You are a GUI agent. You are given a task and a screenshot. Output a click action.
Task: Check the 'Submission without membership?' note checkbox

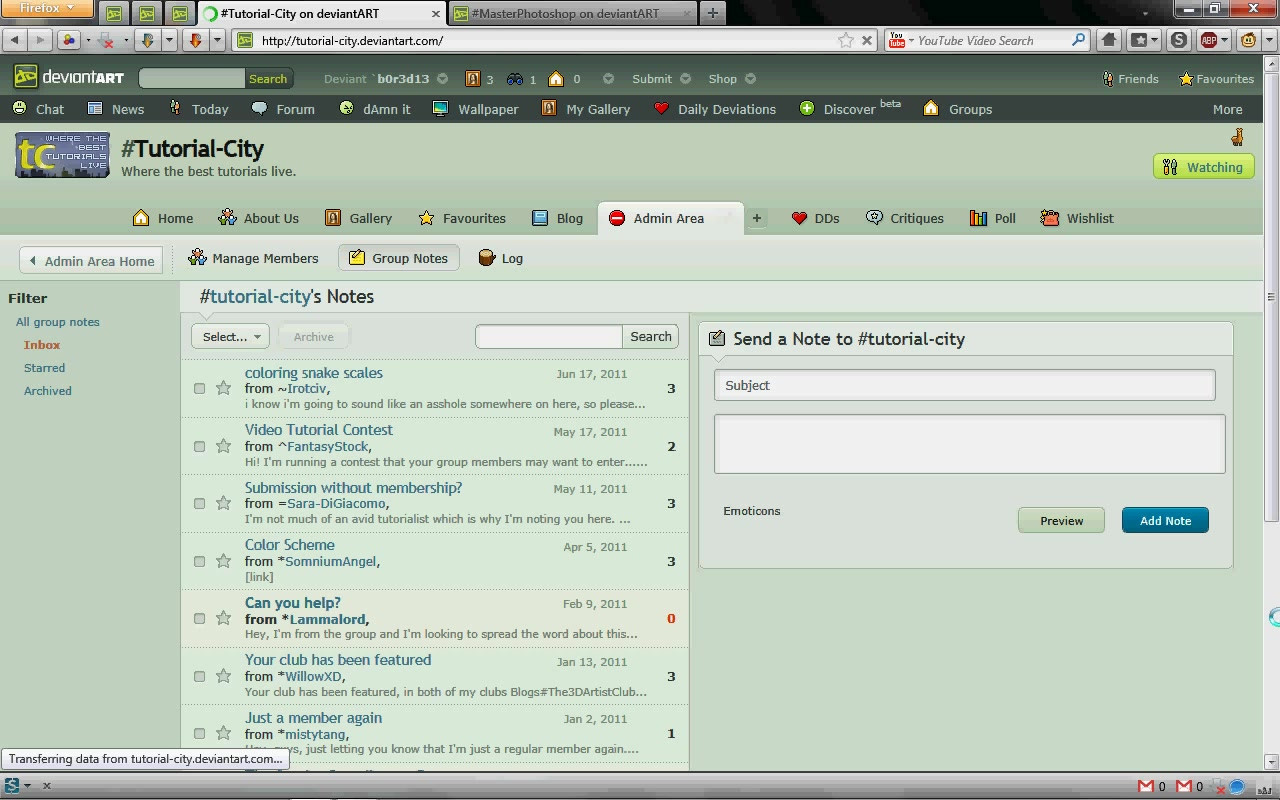[x=199, y=503]
